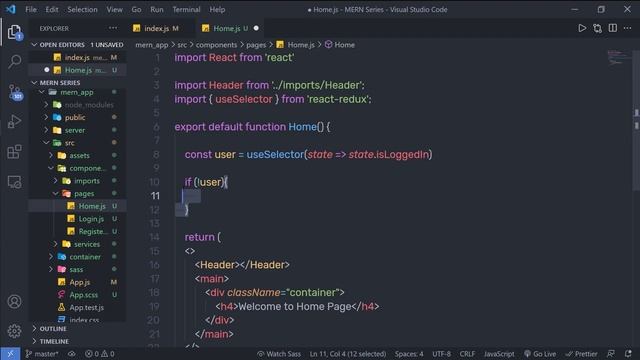The width and height of the screenshot is (640, 360).
Task: Click the master branch indicator
Action: point(42,354)
